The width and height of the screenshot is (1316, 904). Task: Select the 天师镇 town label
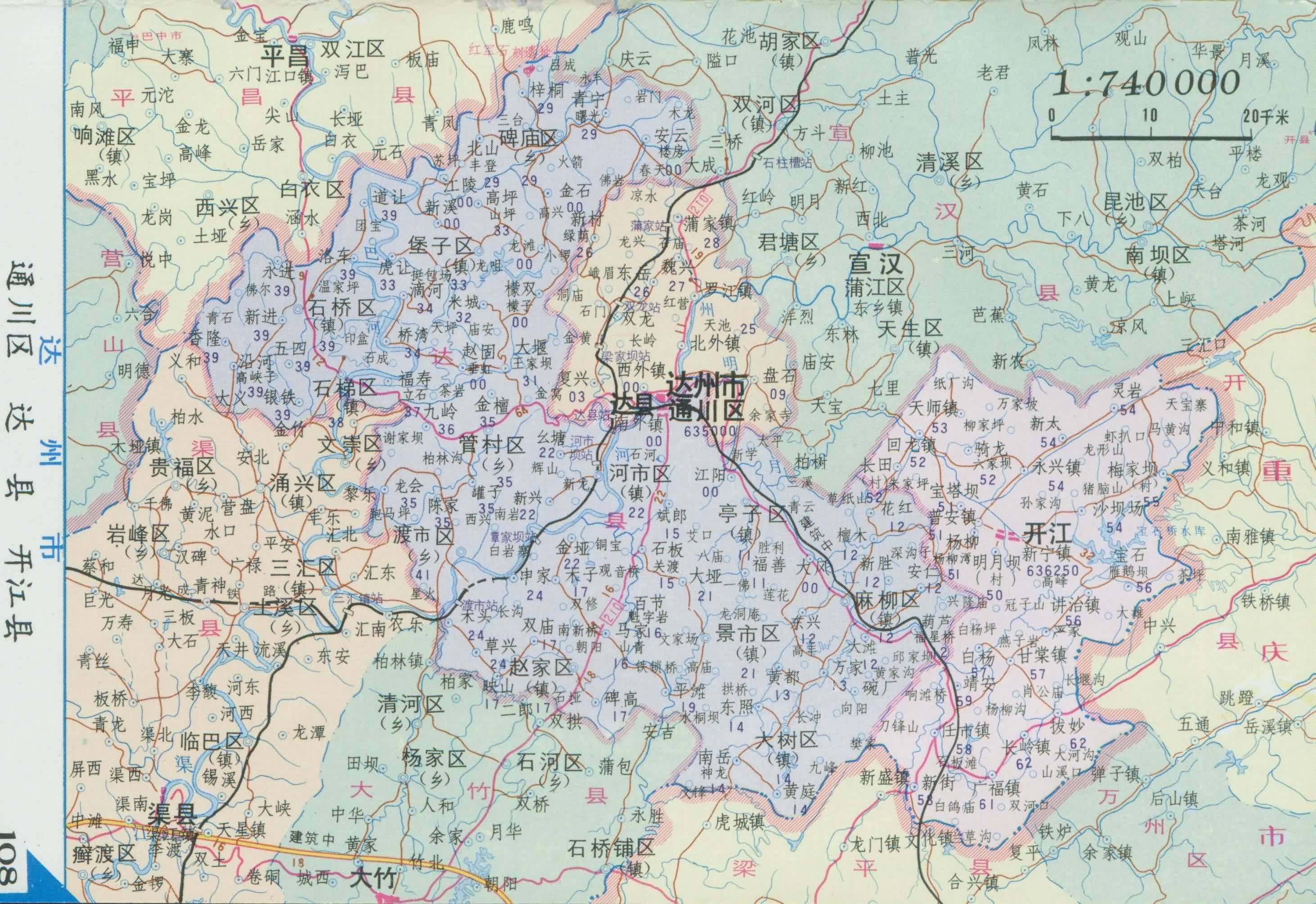pyautogui.click(x=933, y=408)
